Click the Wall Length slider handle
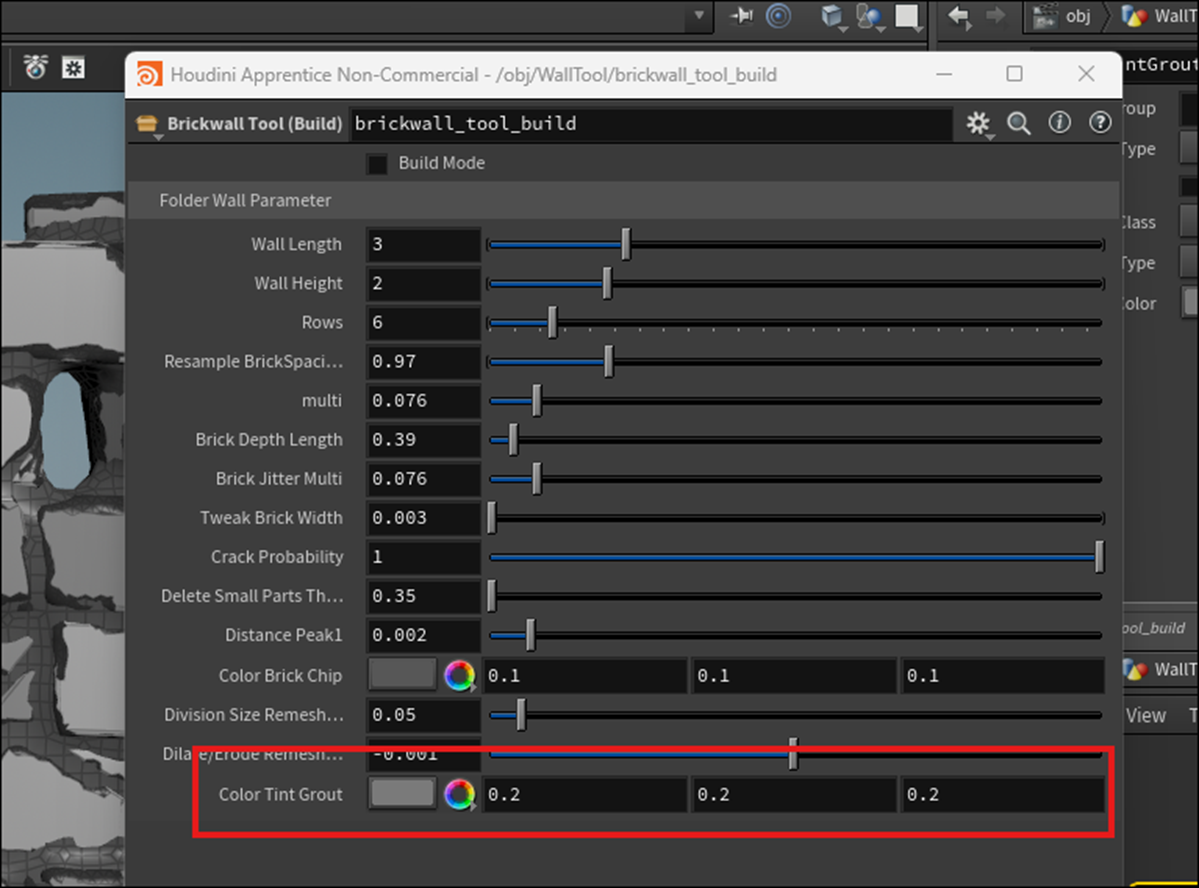 (x=625, y=244)
